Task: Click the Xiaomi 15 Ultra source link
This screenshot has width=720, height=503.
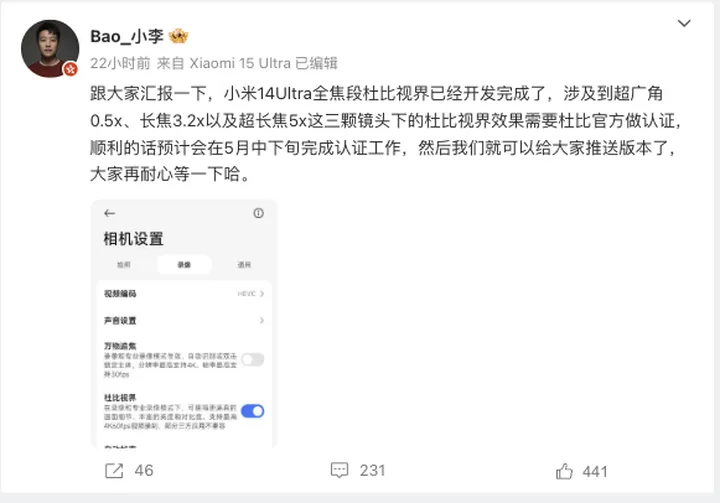Action: (240, 63)
